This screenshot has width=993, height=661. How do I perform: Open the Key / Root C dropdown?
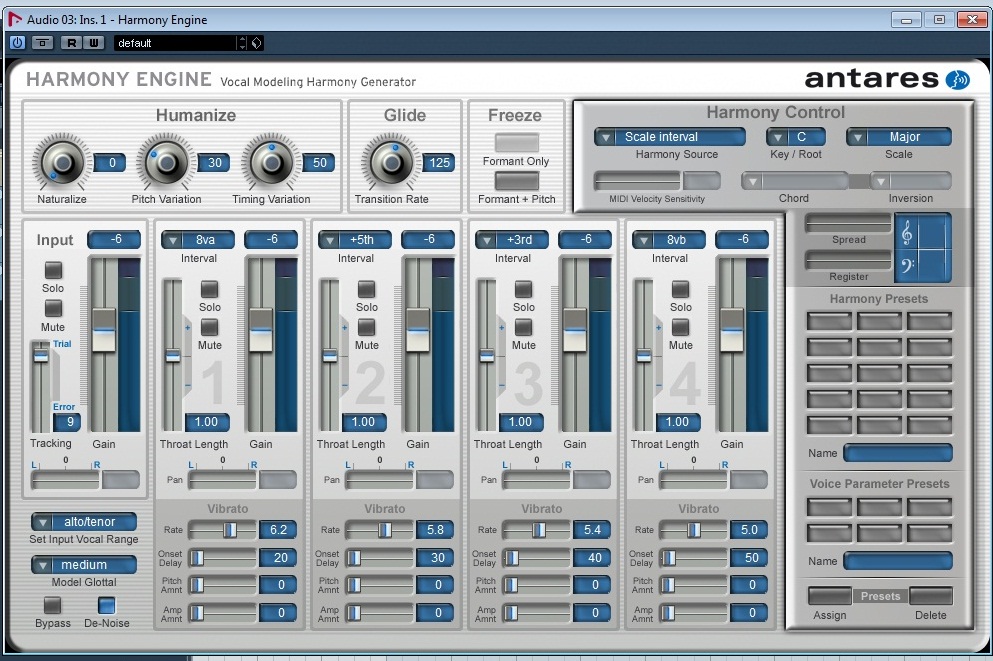pos(796,137)
